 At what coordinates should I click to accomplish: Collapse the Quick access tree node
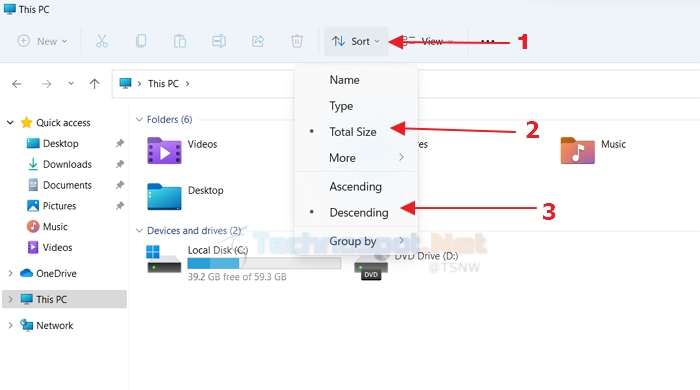pos(10,122)
